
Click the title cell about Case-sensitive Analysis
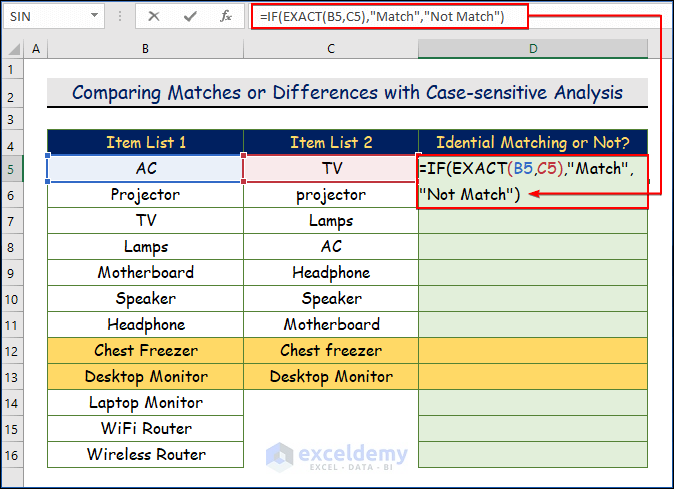tap(347, 93)
